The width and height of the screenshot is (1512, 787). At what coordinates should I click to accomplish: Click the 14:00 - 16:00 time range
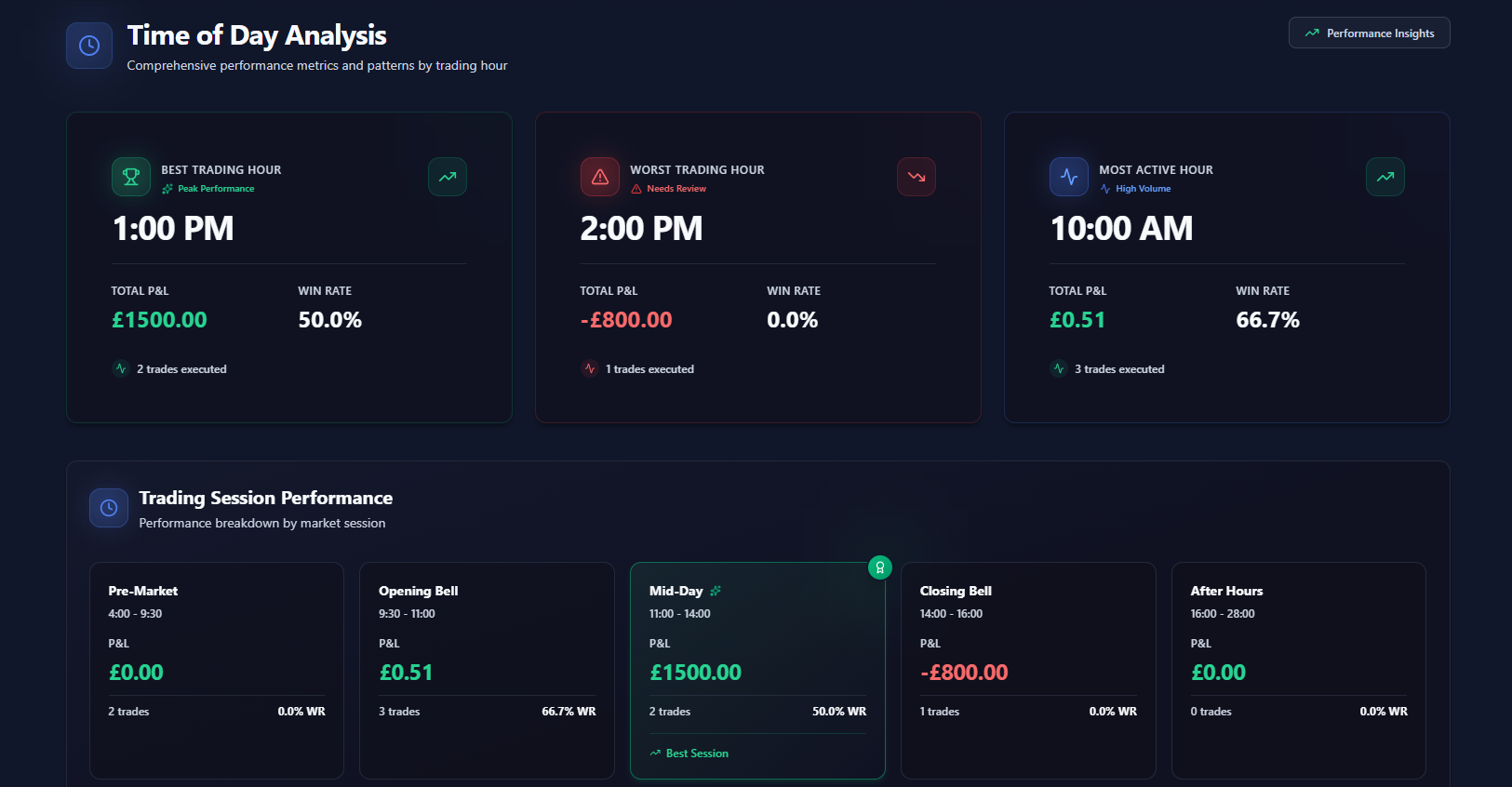(951, 614)
